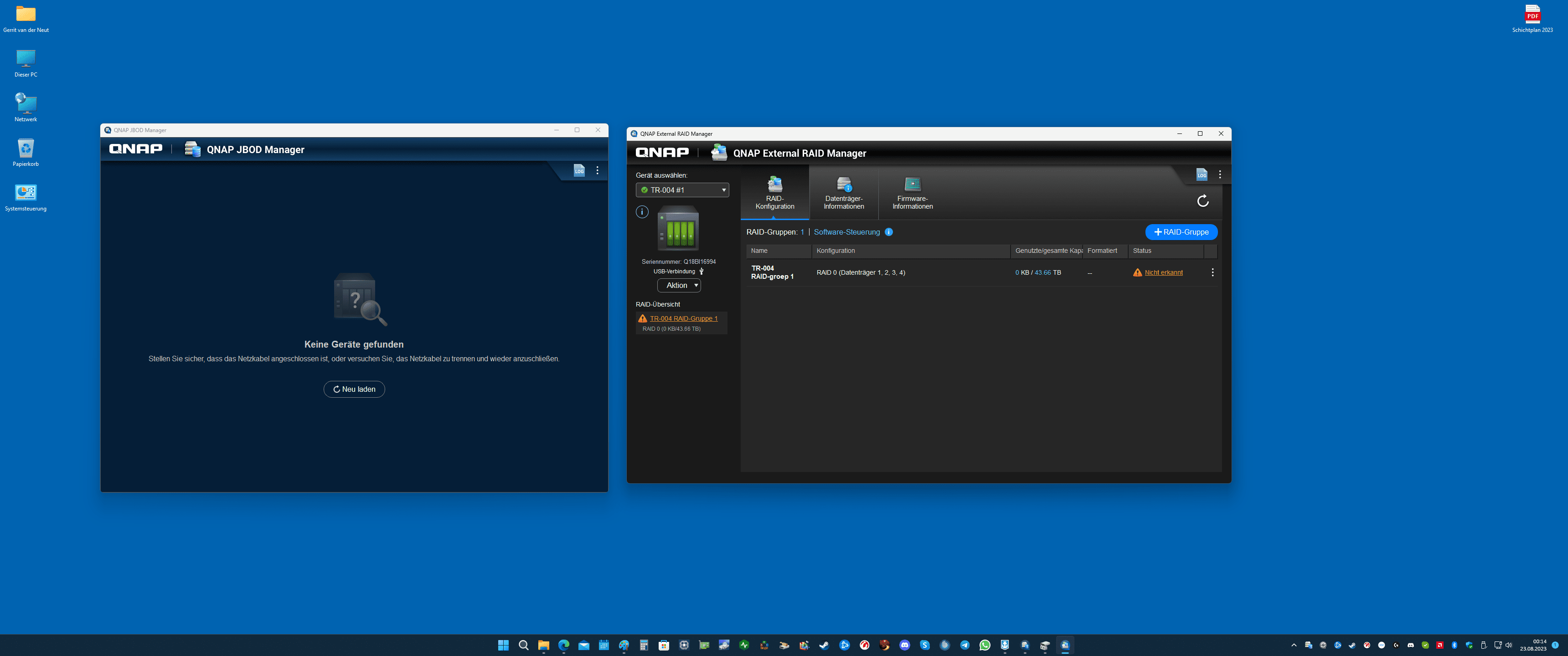Switch to the Datenträger-Informationen tab
Image resolution: width=1568 pixels, height=656 pixels.
pyautogui.click(x=844, y=194)
